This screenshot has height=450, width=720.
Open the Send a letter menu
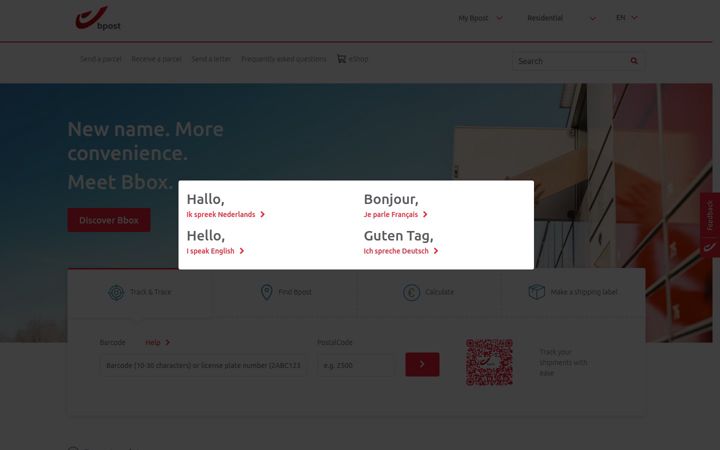point(211,59)
